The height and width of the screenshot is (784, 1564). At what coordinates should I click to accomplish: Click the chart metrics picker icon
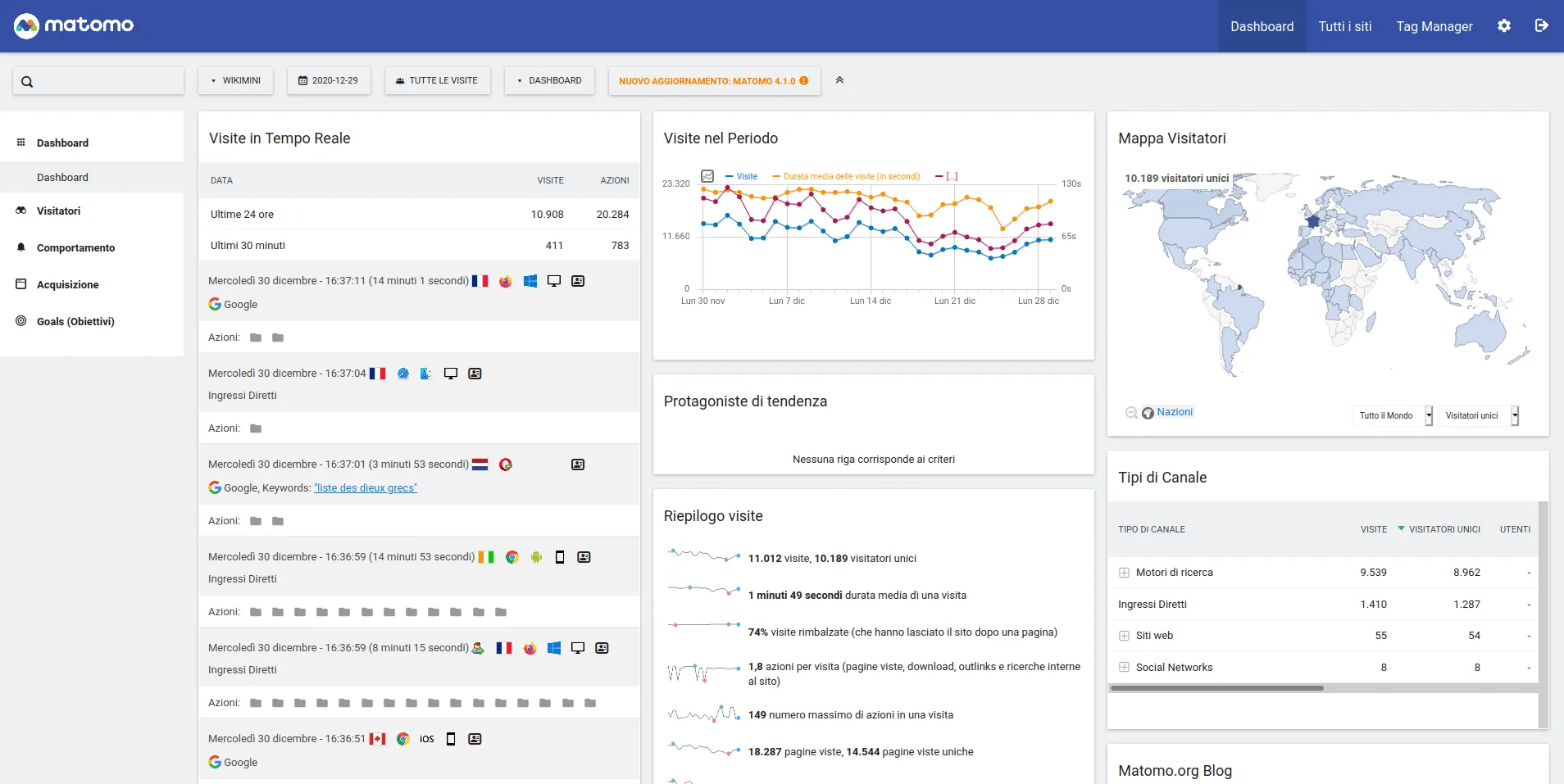[707, 176]
